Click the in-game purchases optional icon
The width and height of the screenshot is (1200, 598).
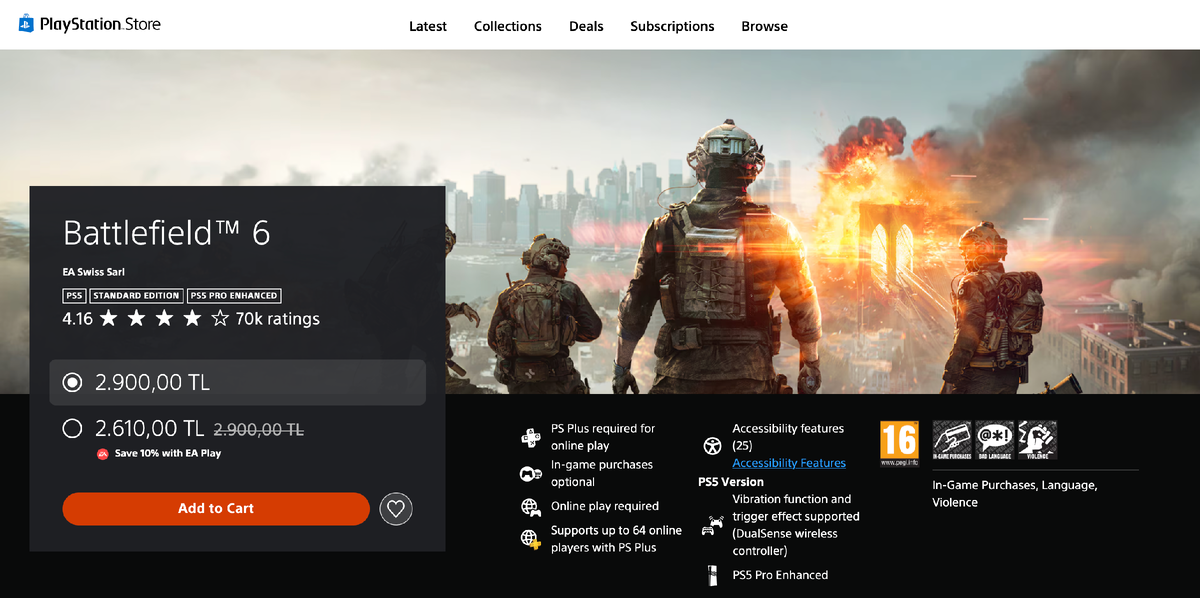(x=530, y=474)
